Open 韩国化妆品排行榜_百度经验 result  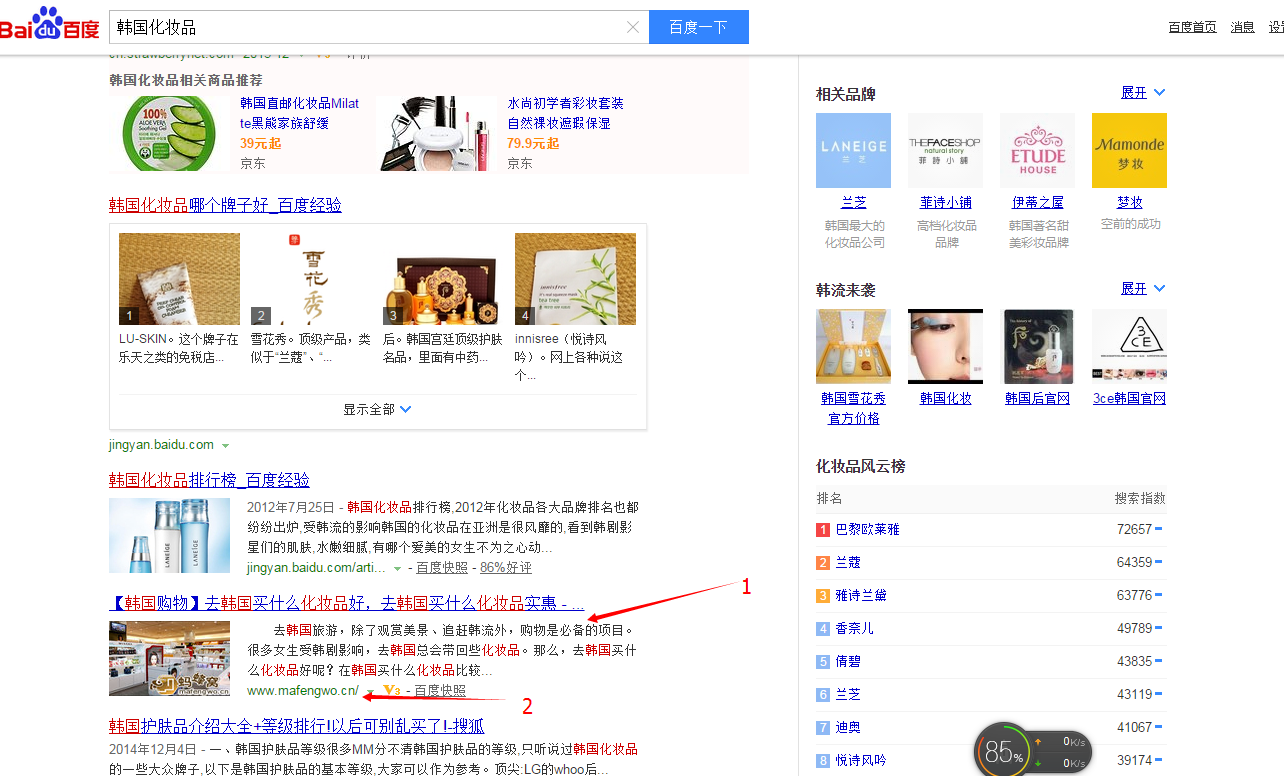tap(209, 480)
